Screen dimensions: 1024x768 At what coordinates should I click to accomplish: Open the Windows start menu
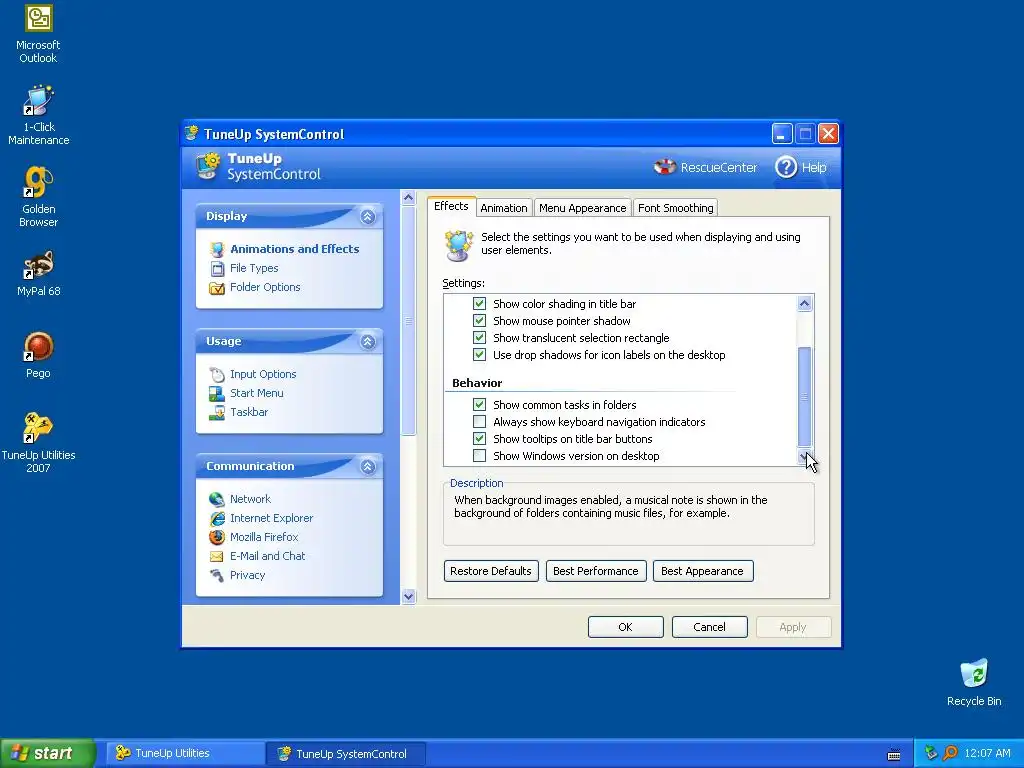pos(47,754)
